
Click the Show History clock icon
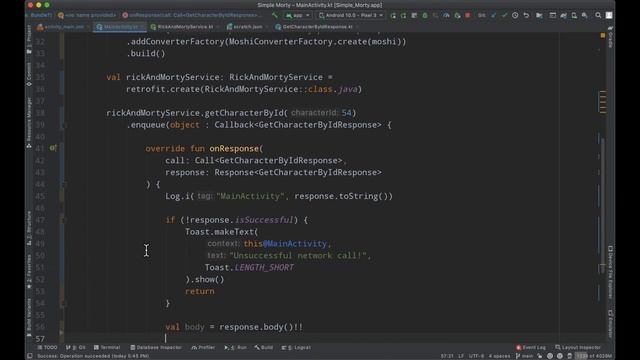(515, 16)
